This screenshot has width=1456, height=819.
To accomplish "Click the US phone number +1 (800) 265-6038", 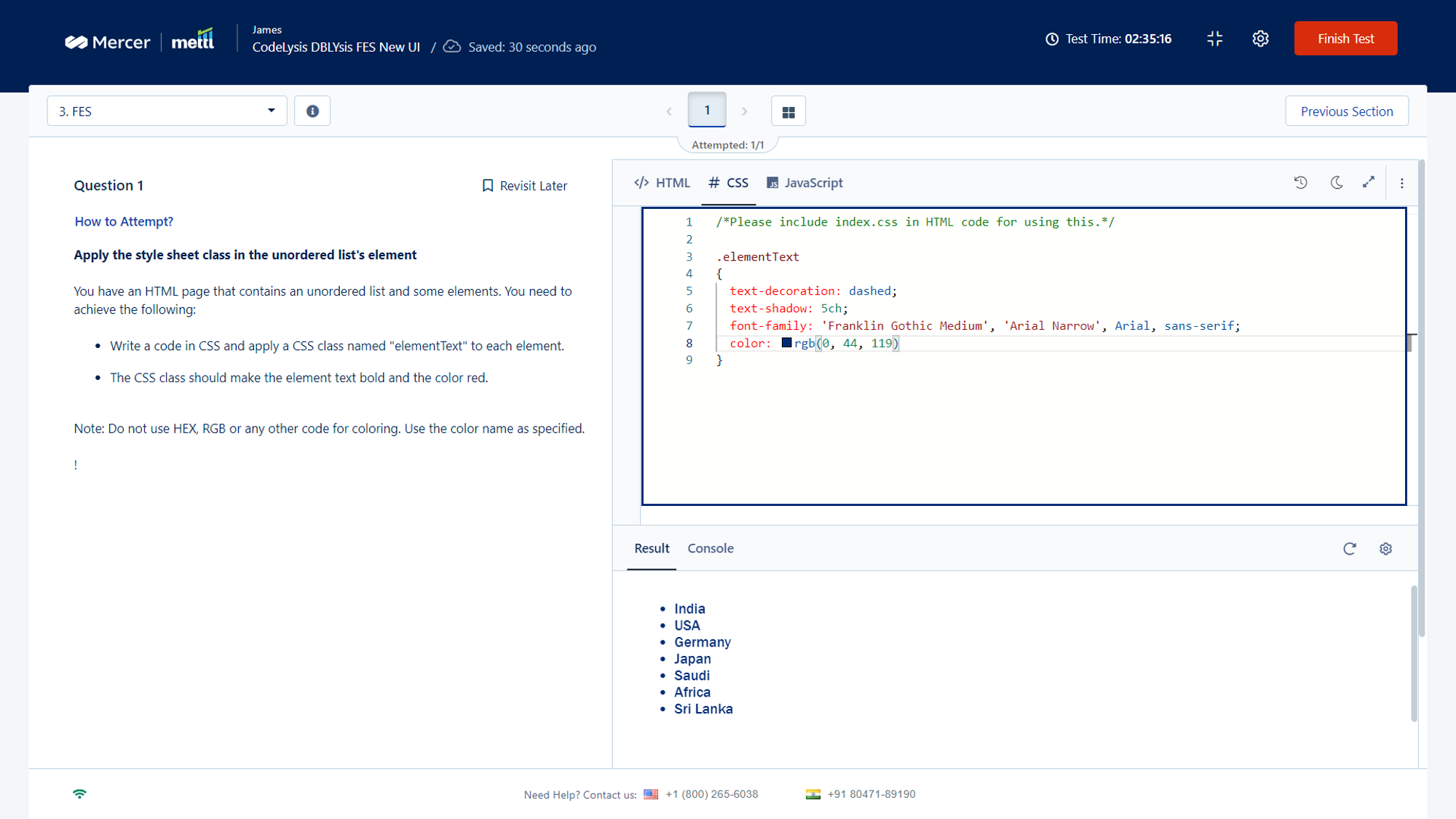I will click(712, 794).
